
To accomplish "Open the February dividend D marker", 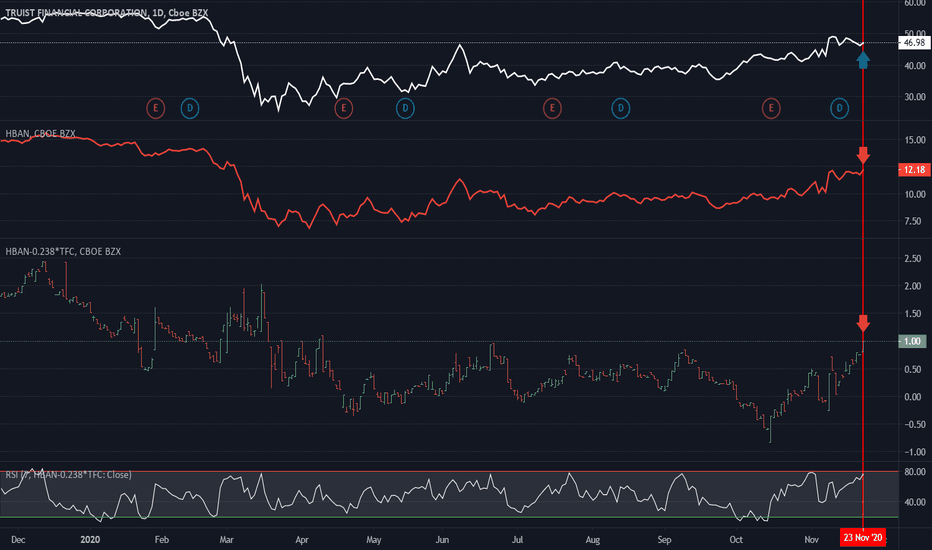I will pos(190,108).
